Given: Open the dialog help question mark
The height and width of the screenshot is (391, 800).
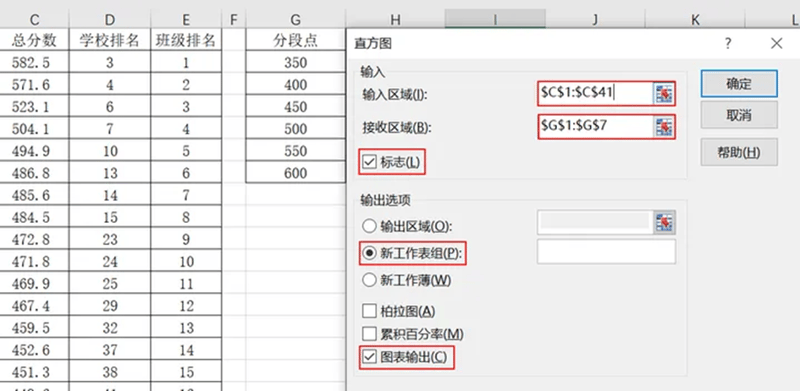Looking at the screenshot, I should click(x=728, y=44).
